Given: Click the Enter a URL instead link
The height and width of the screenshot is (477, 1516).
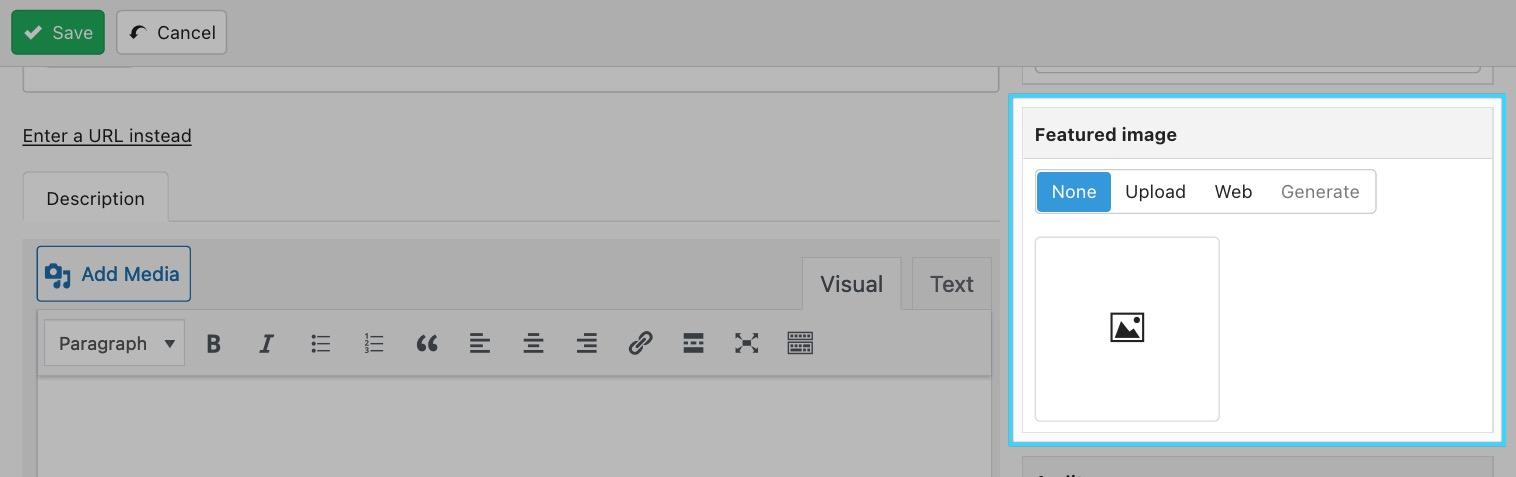Looking at the screenshot, I should 107,136.
